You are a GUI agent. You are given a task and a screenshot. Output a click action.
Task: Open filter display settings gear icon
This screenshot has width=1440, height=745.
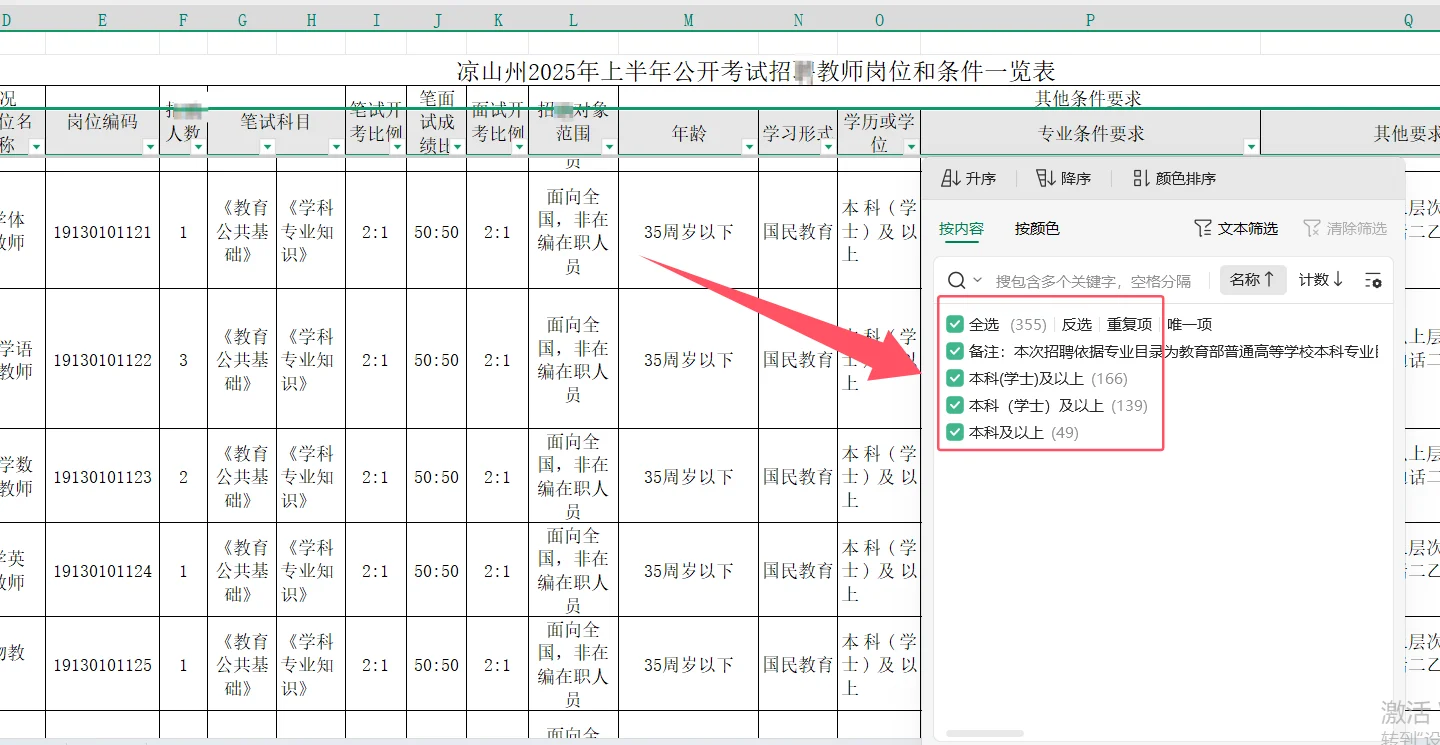click(x=1371, y=280)
